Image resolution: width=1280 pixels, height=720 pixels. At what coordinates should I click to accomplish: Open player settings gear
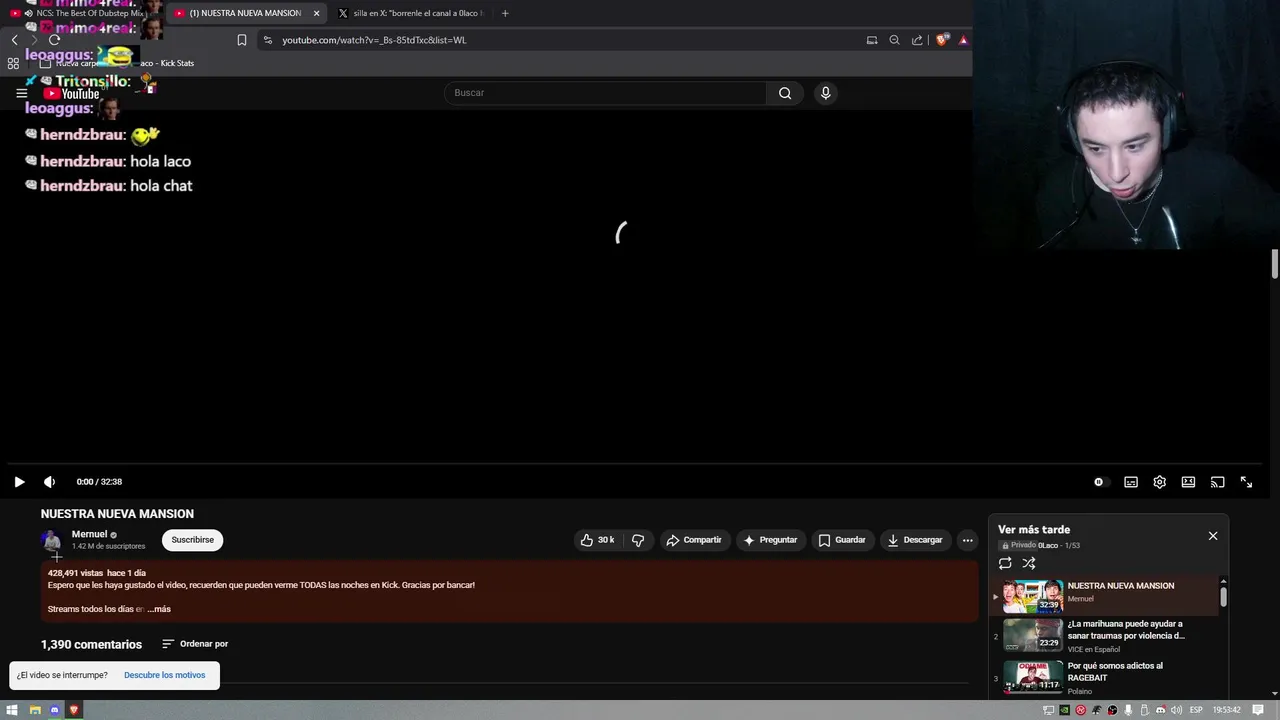pyautogui.click(x=1160, y=482)
